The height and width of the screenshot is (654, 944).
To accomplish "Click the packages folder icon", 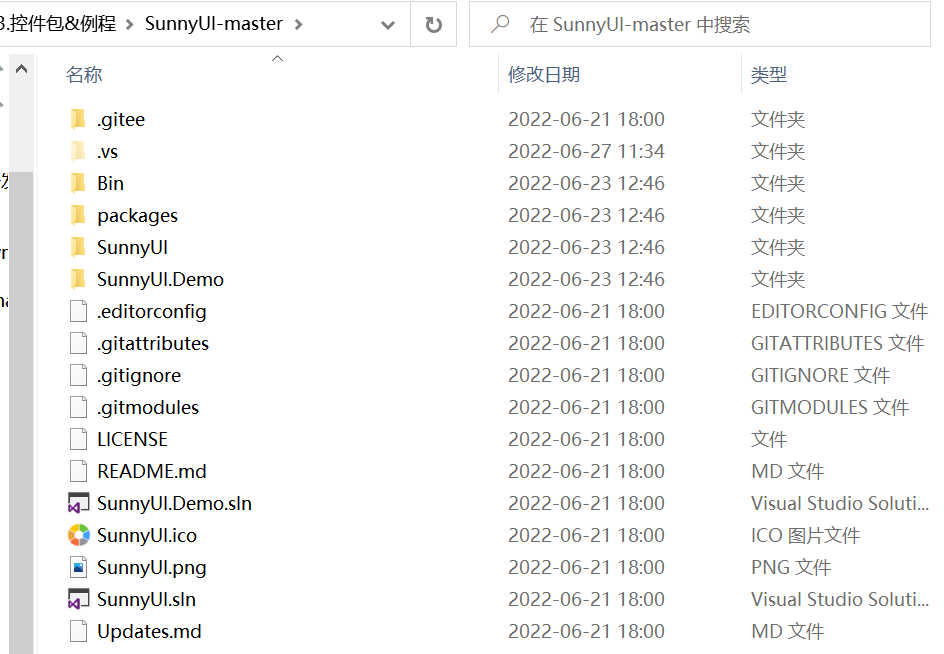I will [78, 215].
